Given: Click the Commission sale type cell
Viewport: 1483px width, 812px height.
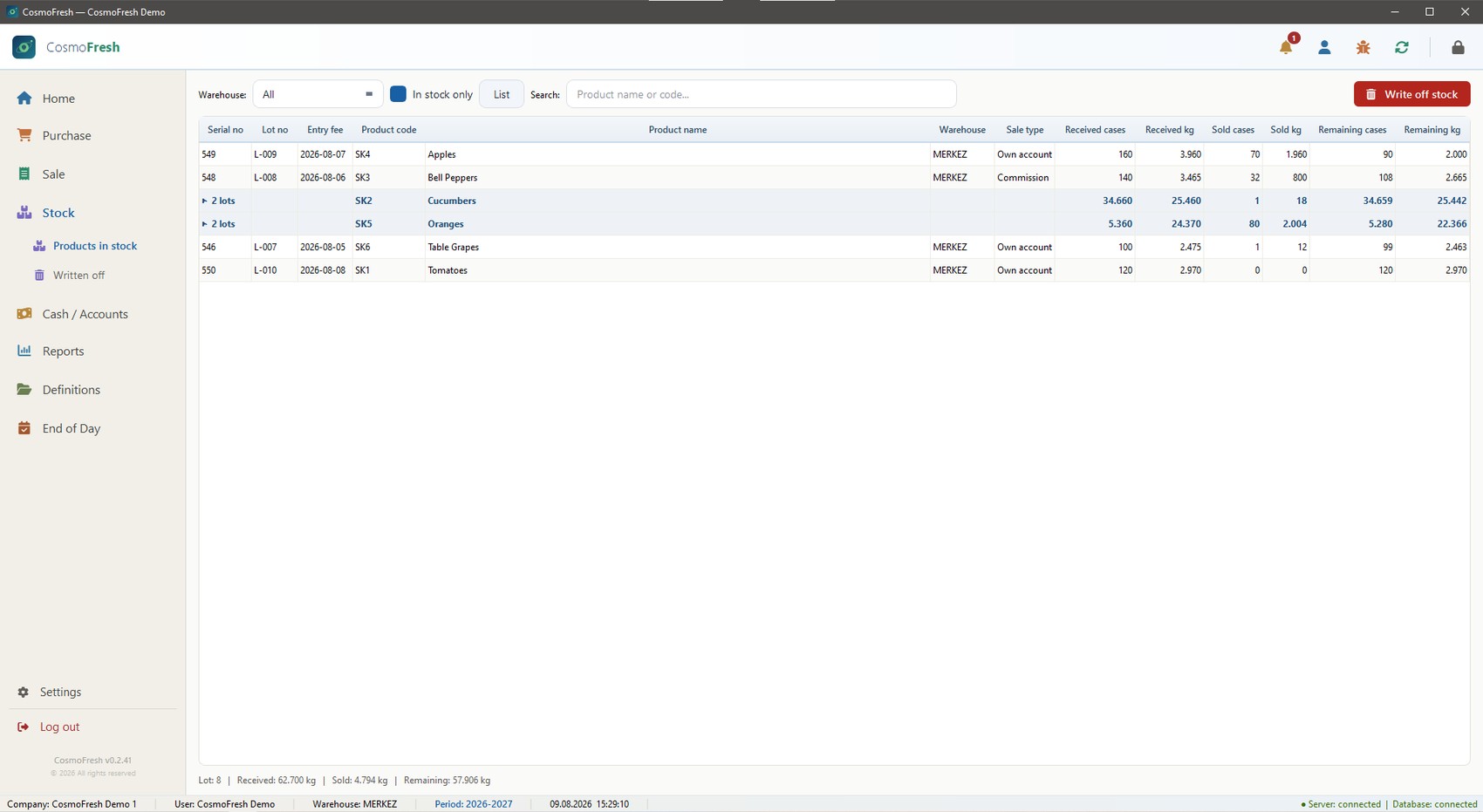Looking at the screenshot, I should [x=1022, y=177].
